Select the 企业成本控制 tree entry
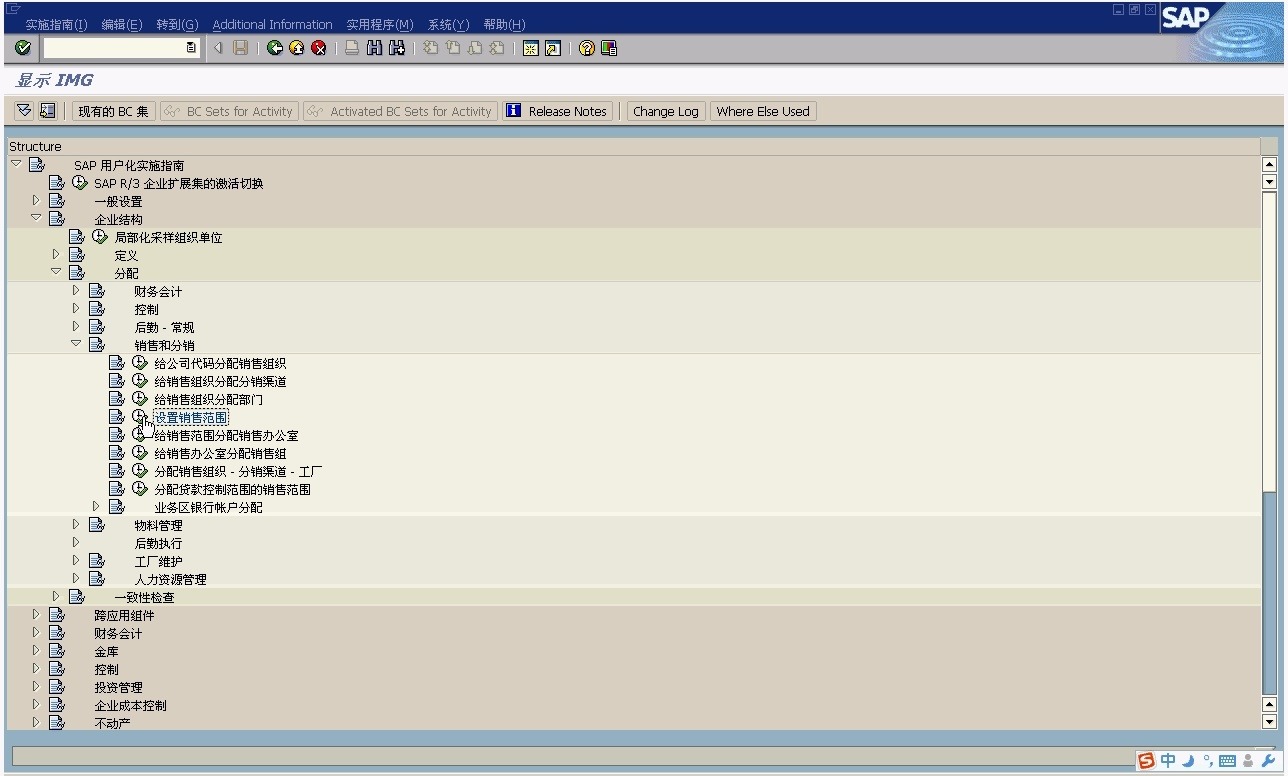Screen dimensions: 1288x776 click(x=130, y=705)
